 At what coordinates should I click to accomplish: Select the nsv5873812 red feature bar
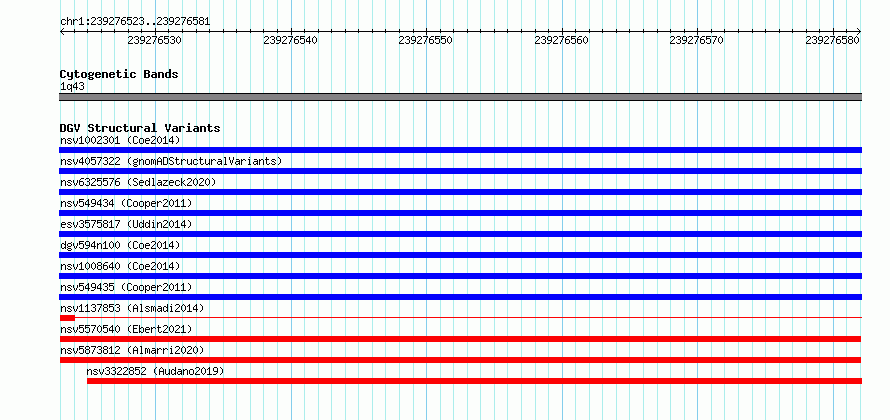point(460,360)
